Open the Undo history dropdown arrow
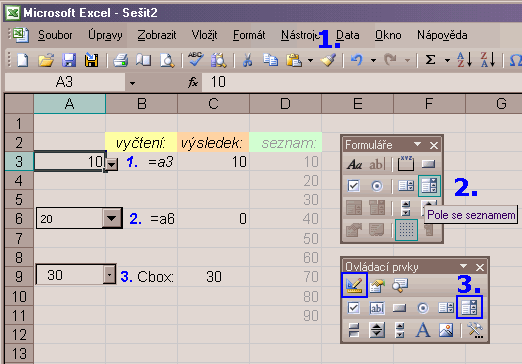Screen dimensions: 522x364 coord(373,60)
